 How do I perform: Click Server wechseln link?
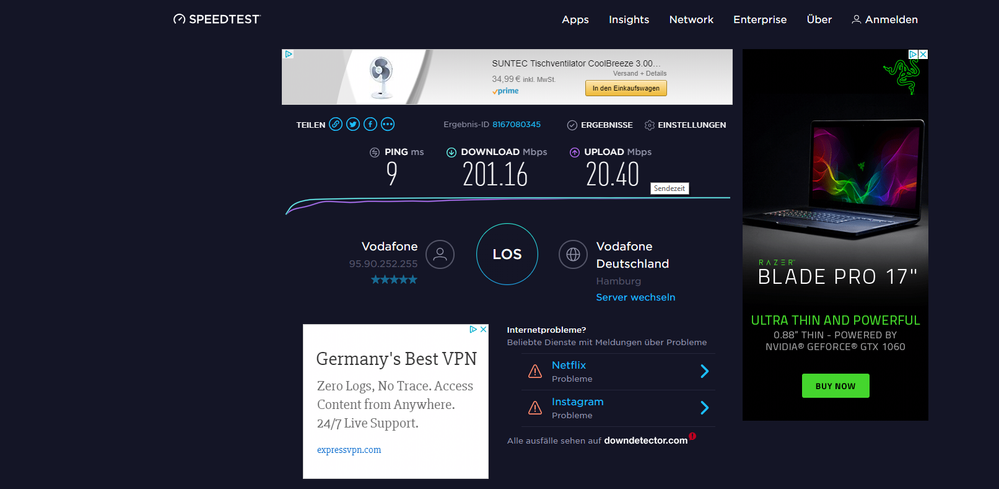coord(635,297)
